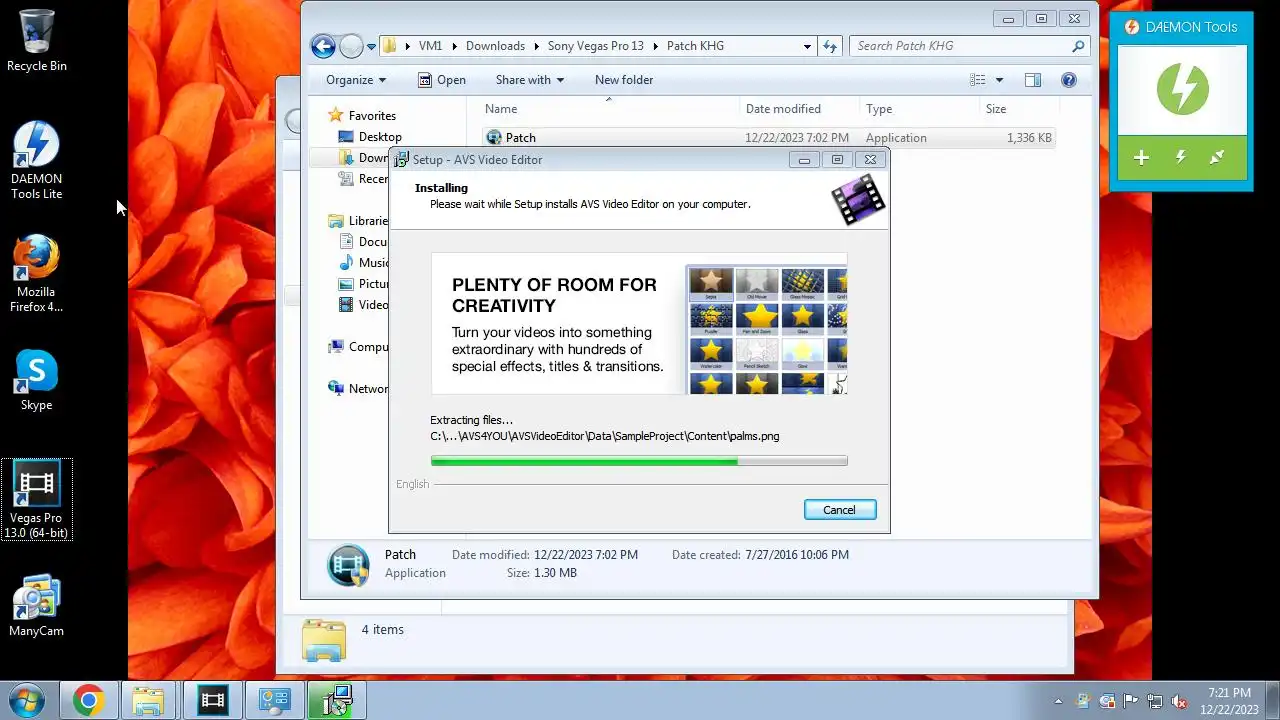Viewport: 1280px width, 720px height.
Task: Open the Organize dropdown menu
Action: [x=356, y=80]
